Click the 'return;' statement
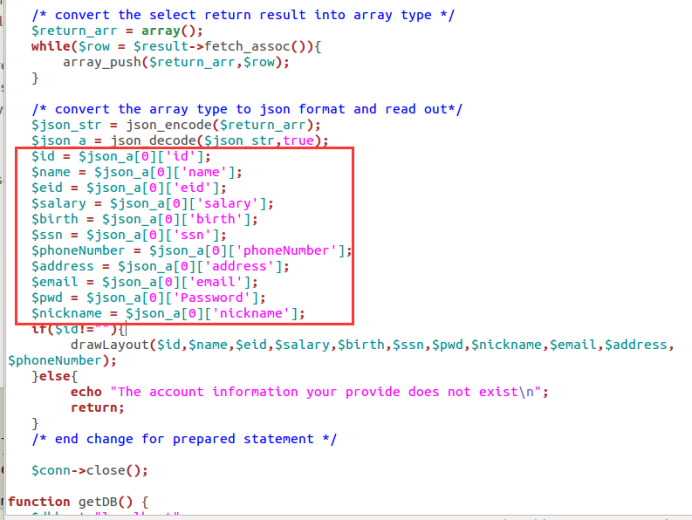 pyautogui.click(x=98, y=407)
